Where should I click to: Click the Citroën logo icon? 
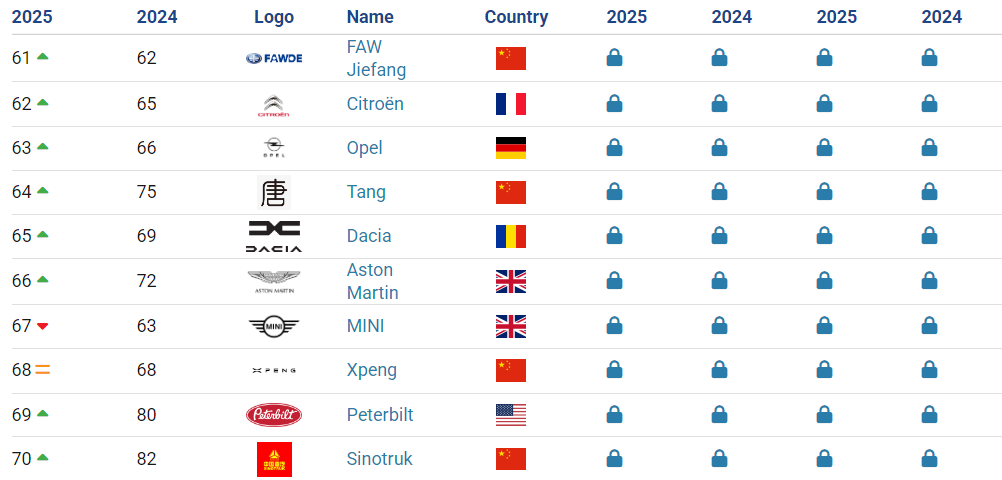pyautogui.click(x=274, y=105)
